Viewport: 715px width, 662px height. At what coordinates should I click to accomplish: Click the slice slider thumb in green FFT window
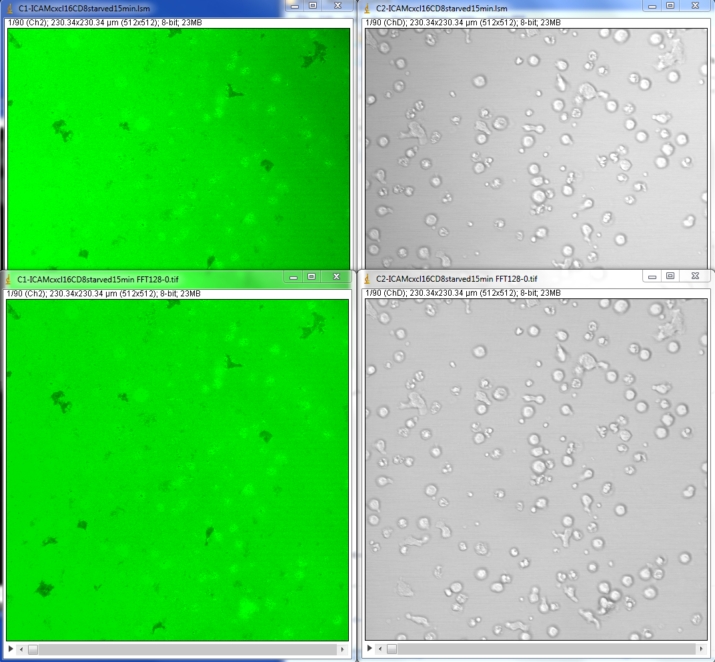33,649
